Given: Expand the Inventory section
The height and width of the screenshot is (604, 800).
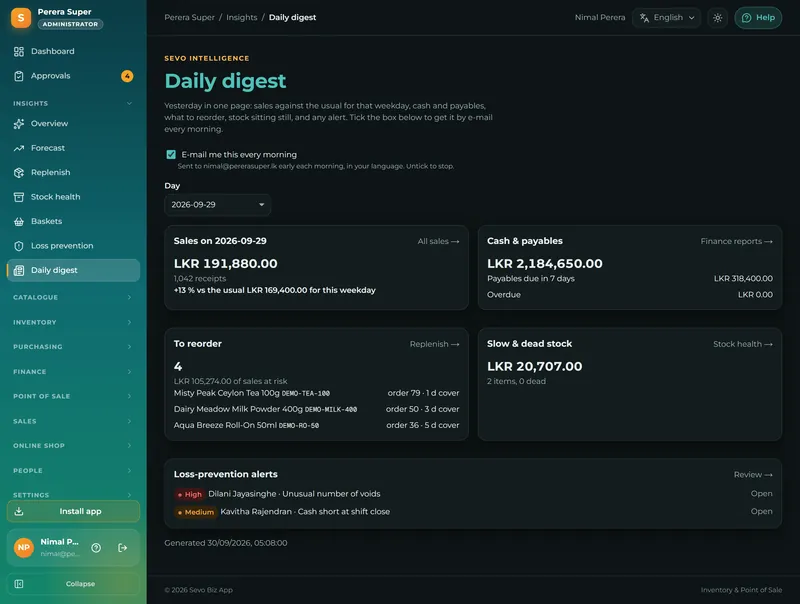Looking at the screenshot, I should pyautogui.click(x=73, y=322).
